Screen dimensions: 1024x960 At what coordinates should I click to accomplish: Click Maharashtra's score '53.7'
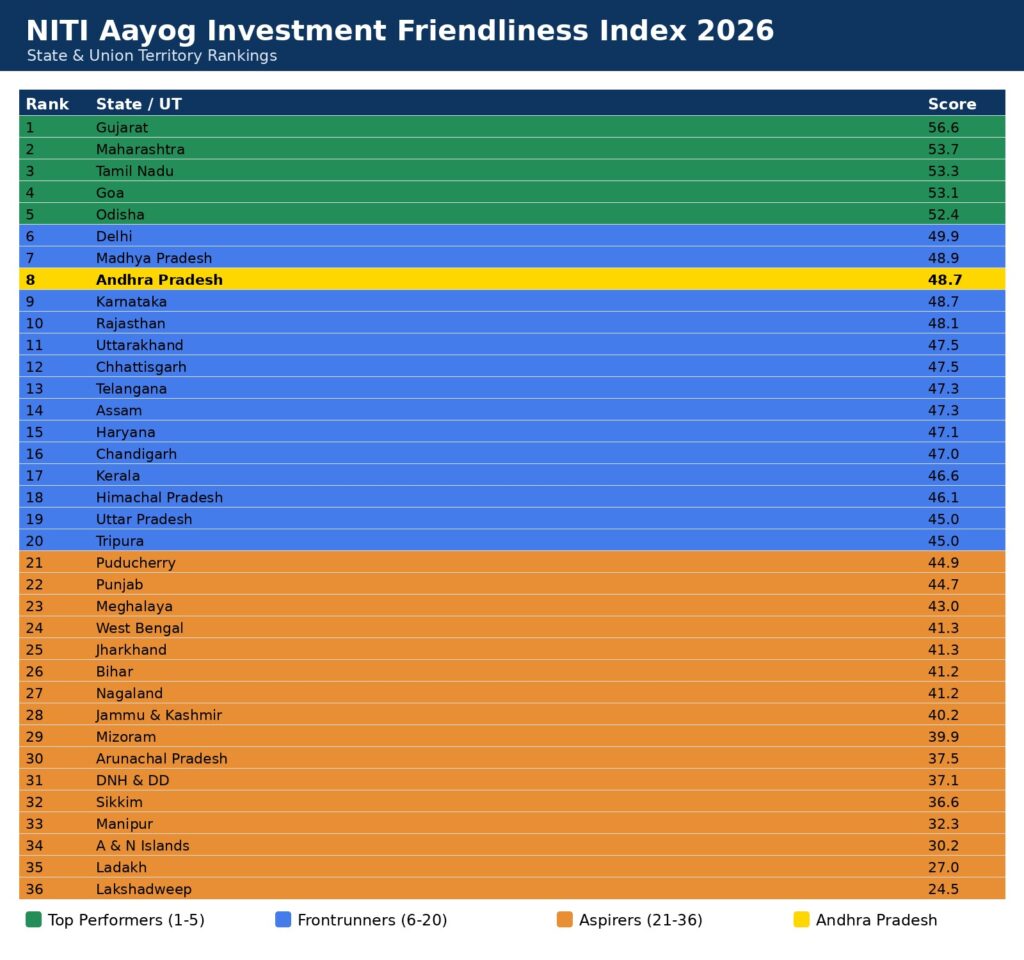944,149
